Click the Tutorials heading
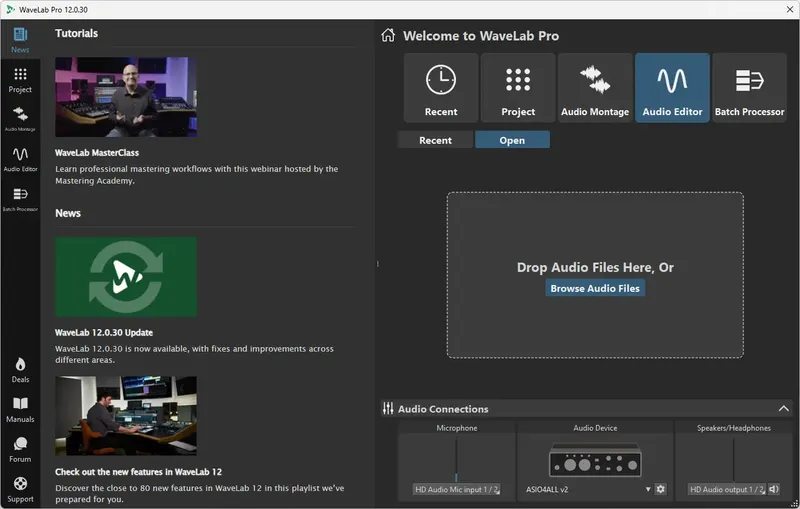The image size is (800, 509). (77, 33)
